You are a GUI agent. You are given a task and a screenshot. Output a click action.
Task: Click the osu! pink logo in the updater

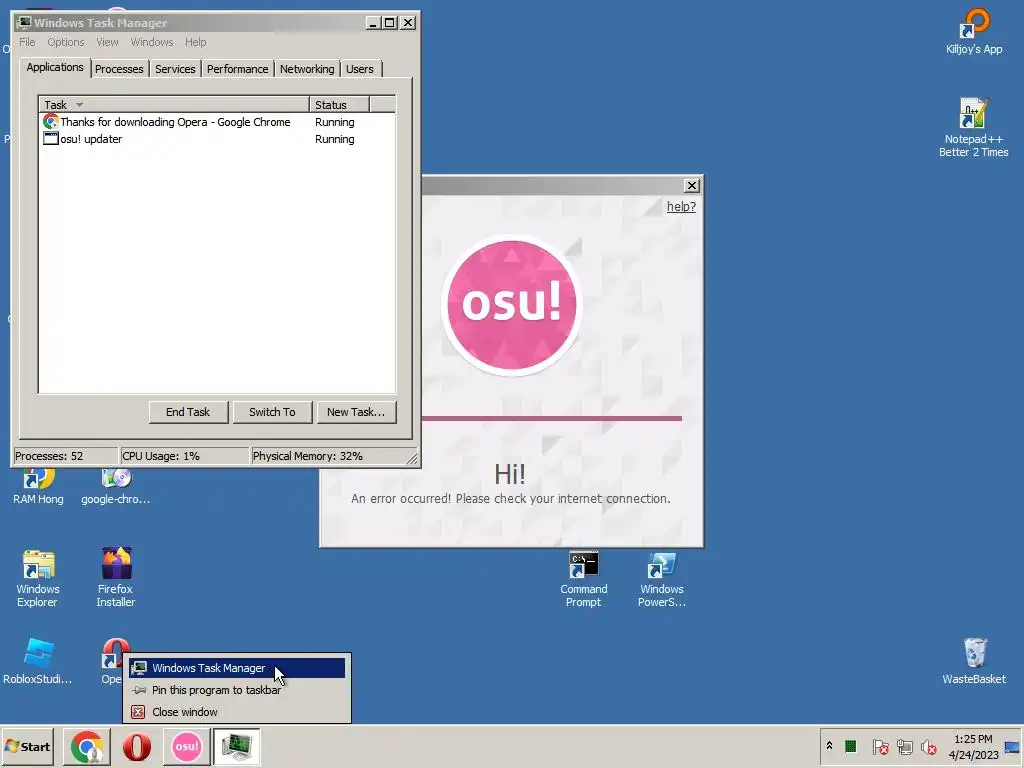(511, 304)
